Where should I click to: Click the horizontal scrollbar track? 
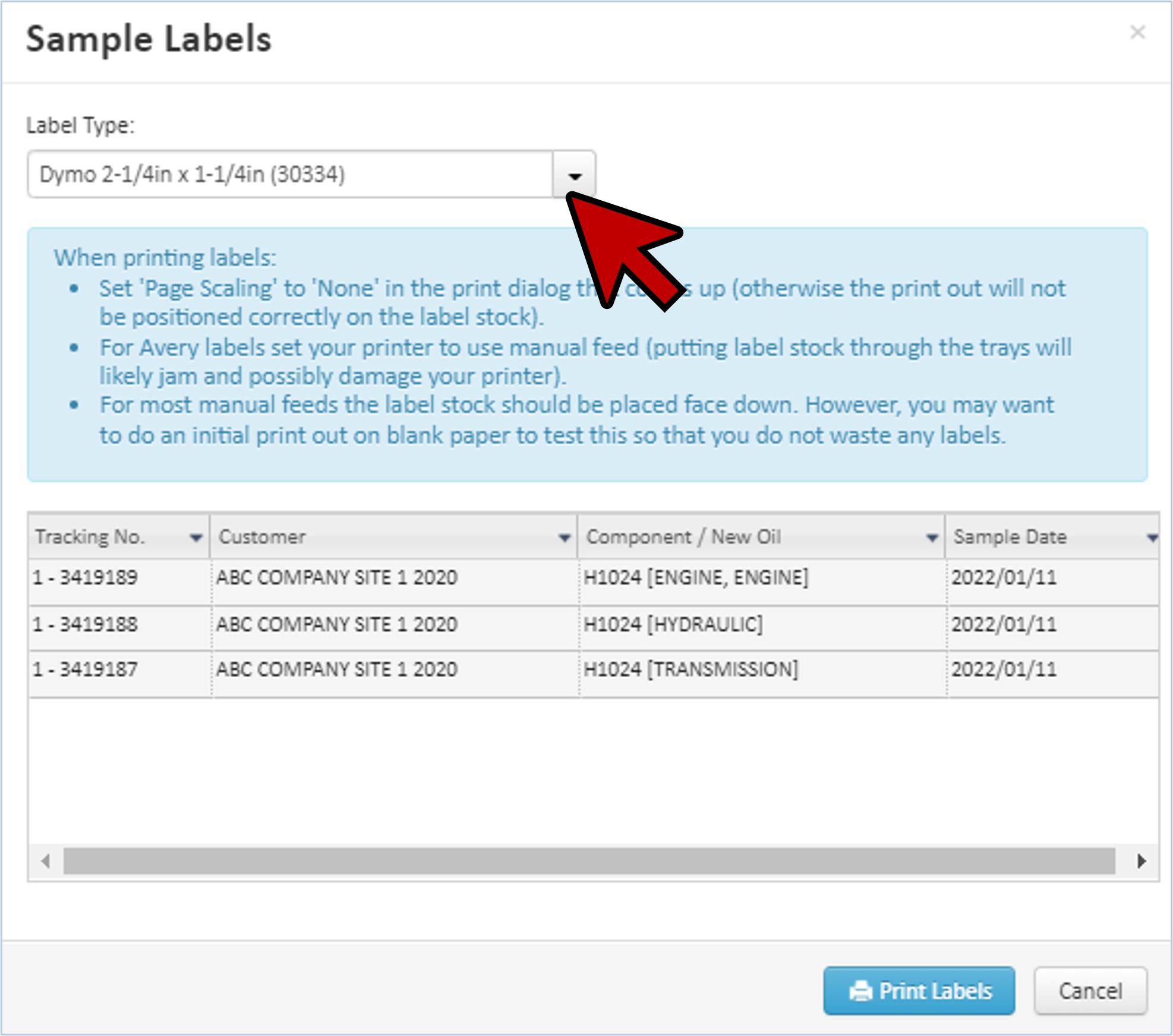(588, 861)
